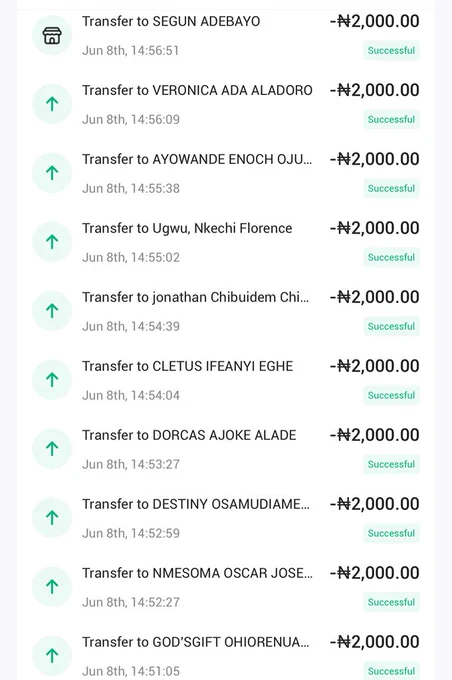Tap the arrow icon beside CLETUS IFEANYI EGHE
452x680 pixels.
point(52,380)
